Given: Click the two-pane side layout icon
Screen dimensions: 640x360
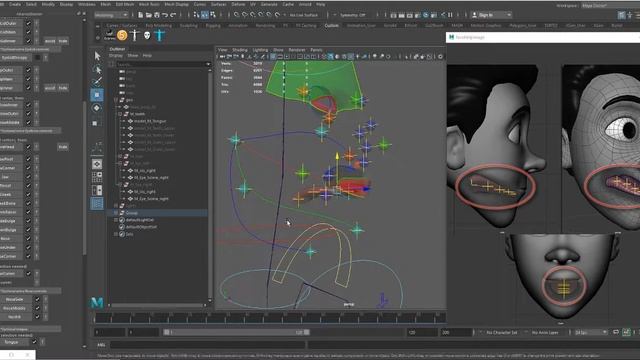Looking at the screenshot, I should coord(97,190).
